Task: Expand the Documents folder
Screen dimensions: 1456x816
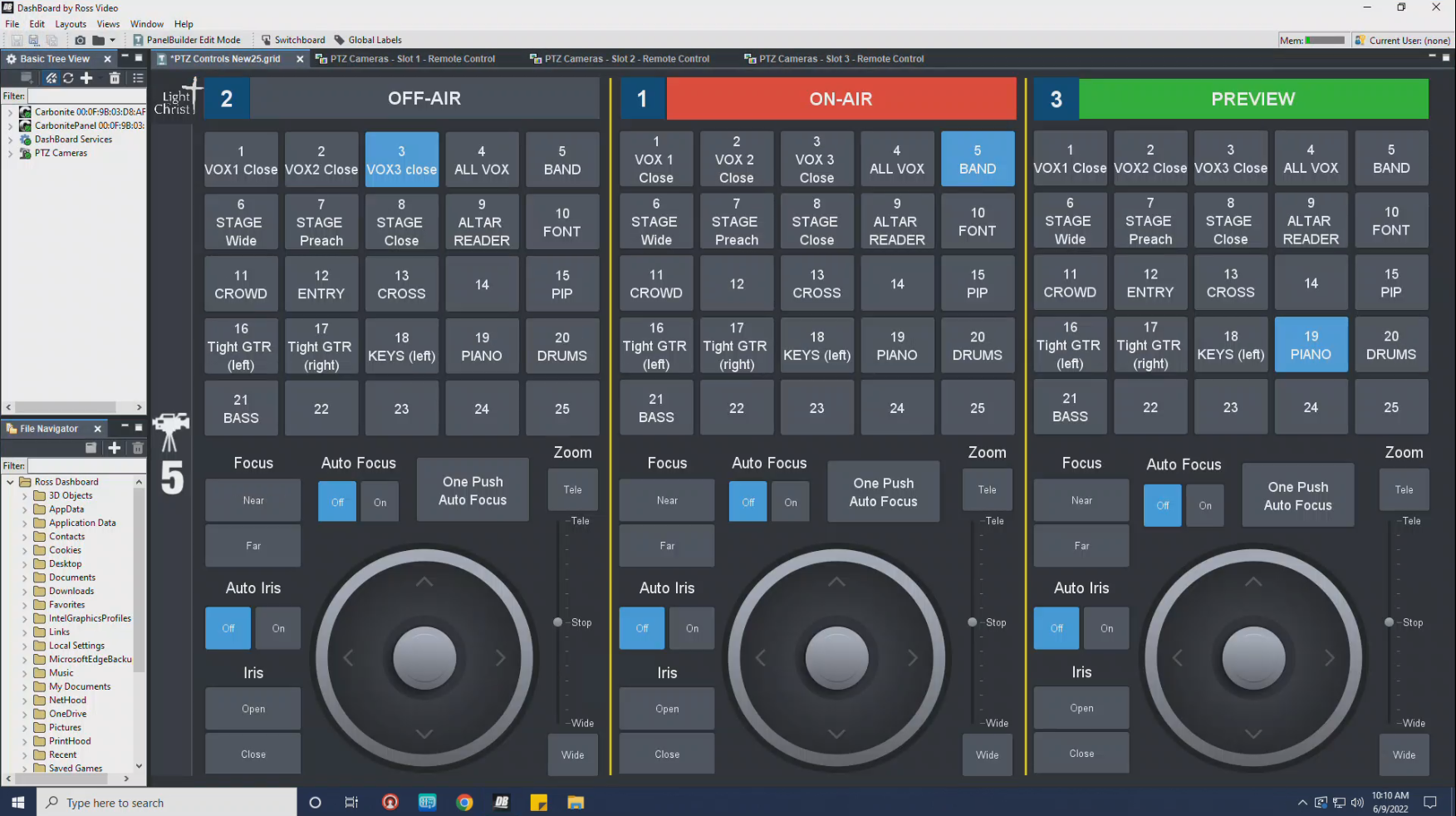Action: tap(24, 578)
